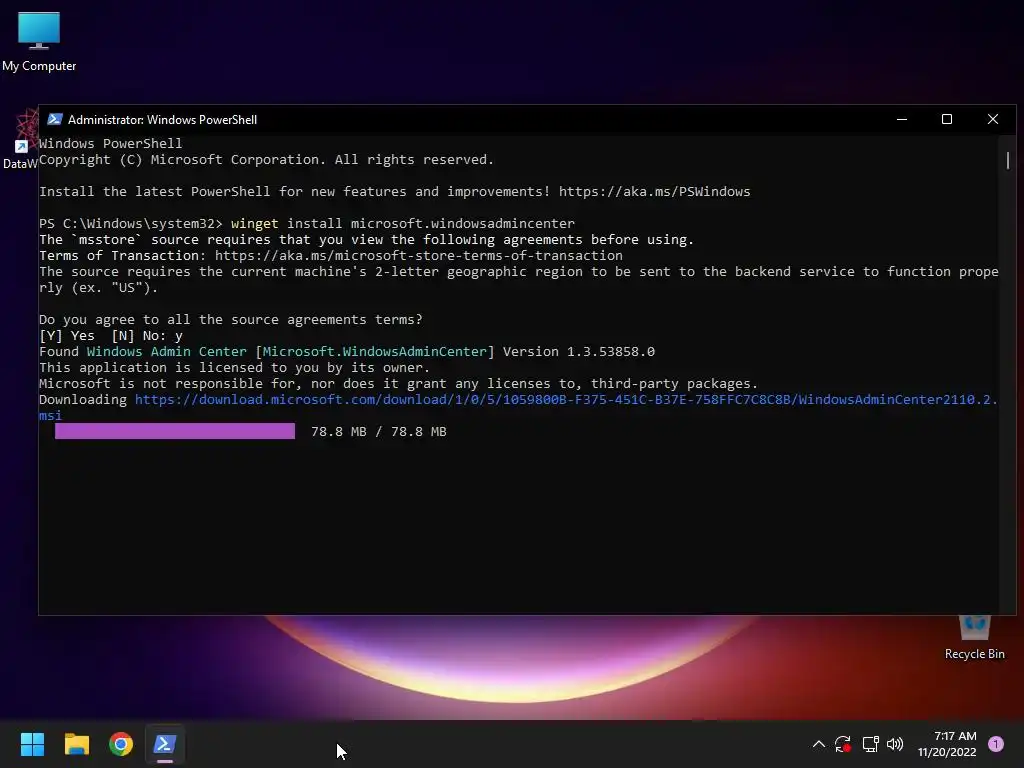Click the '78.8 MB / 78.8 MB' text

click(x=379, y=432)
